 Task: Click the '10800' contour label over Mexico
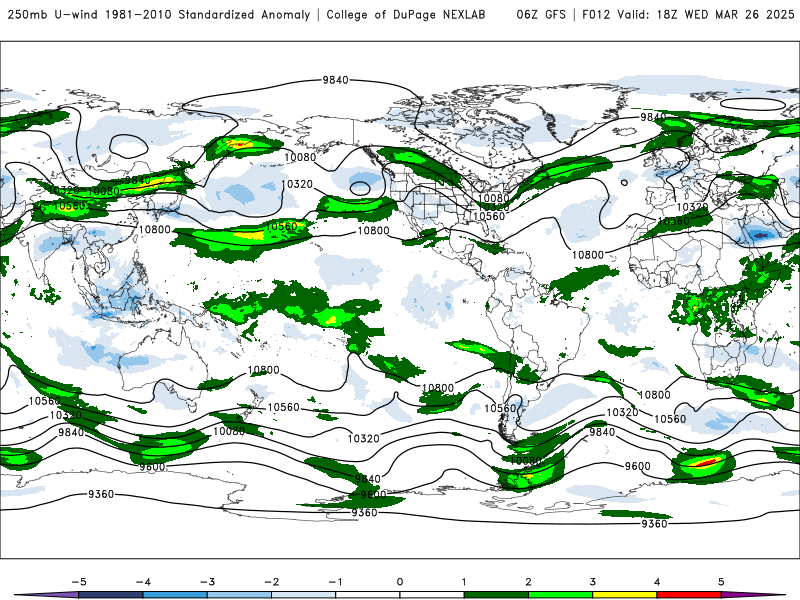click(x=373, y=231)
